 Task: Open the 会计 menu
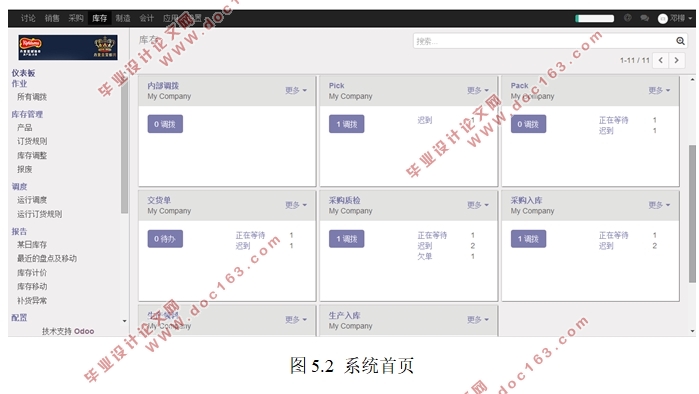(147, 18)
